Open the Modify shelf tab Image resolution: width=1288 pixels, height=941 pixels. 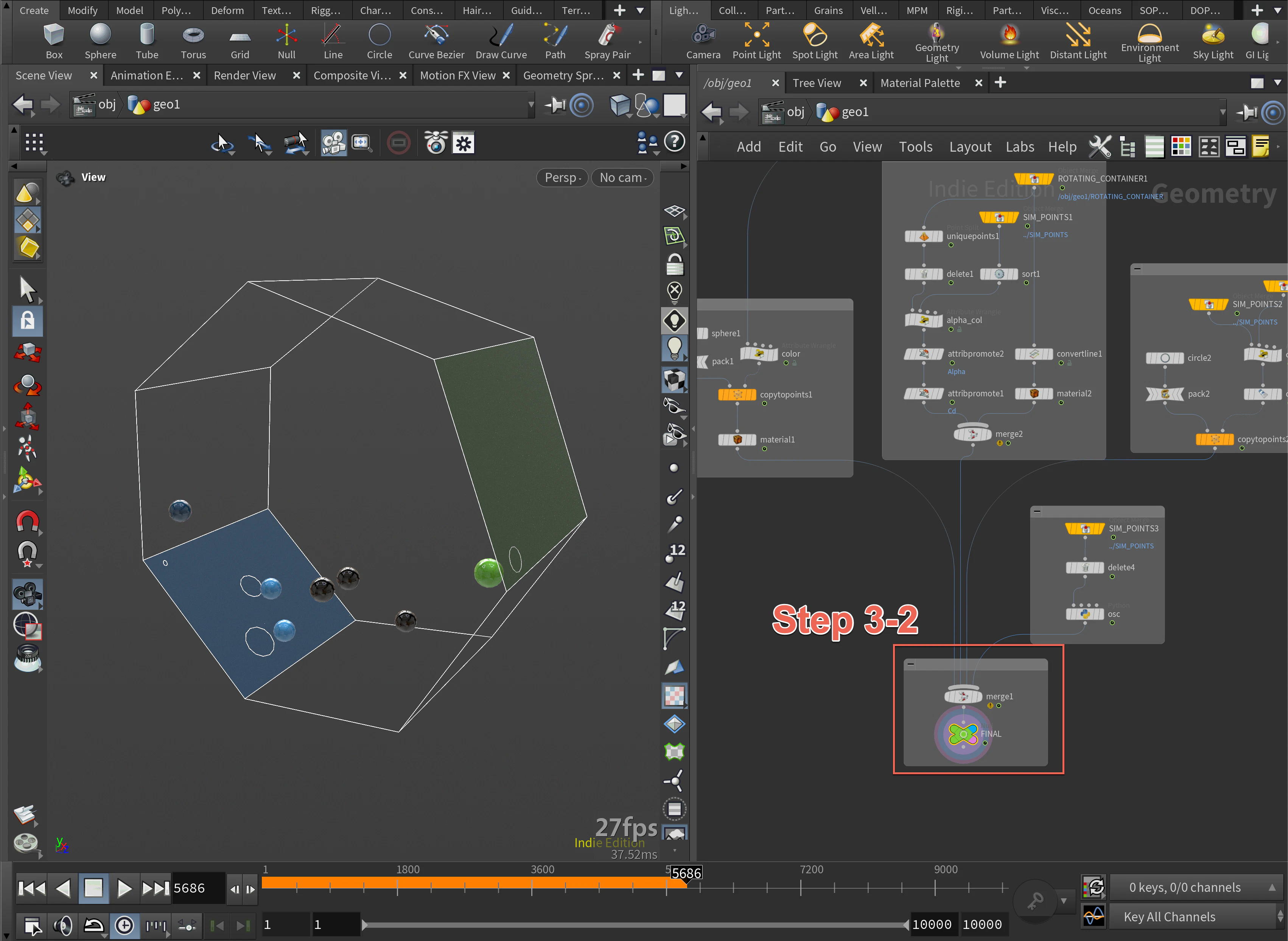[82, 10]
